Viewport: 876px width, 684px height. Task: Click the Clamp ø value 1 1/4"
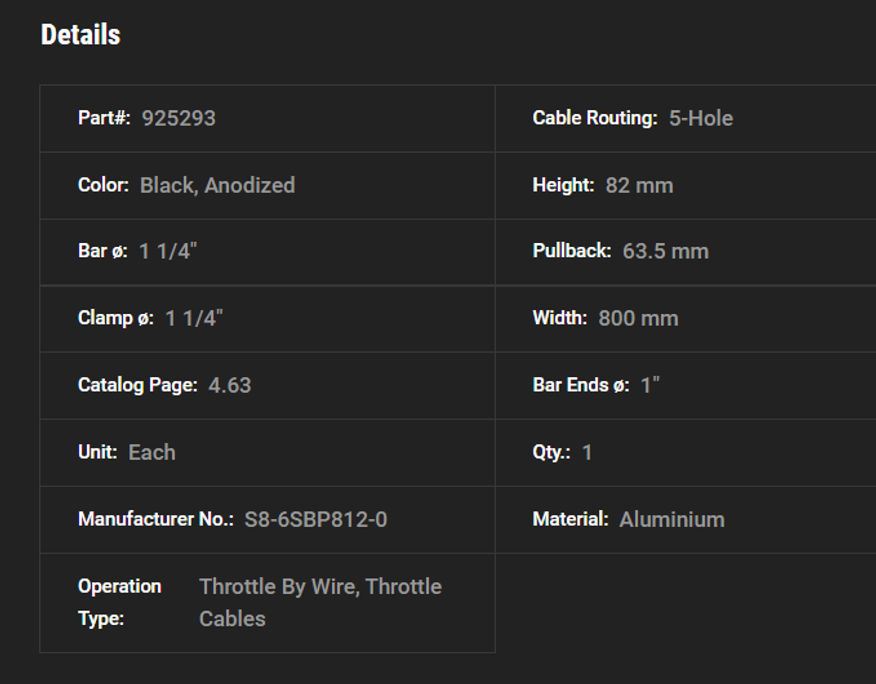tap(194, 318)
